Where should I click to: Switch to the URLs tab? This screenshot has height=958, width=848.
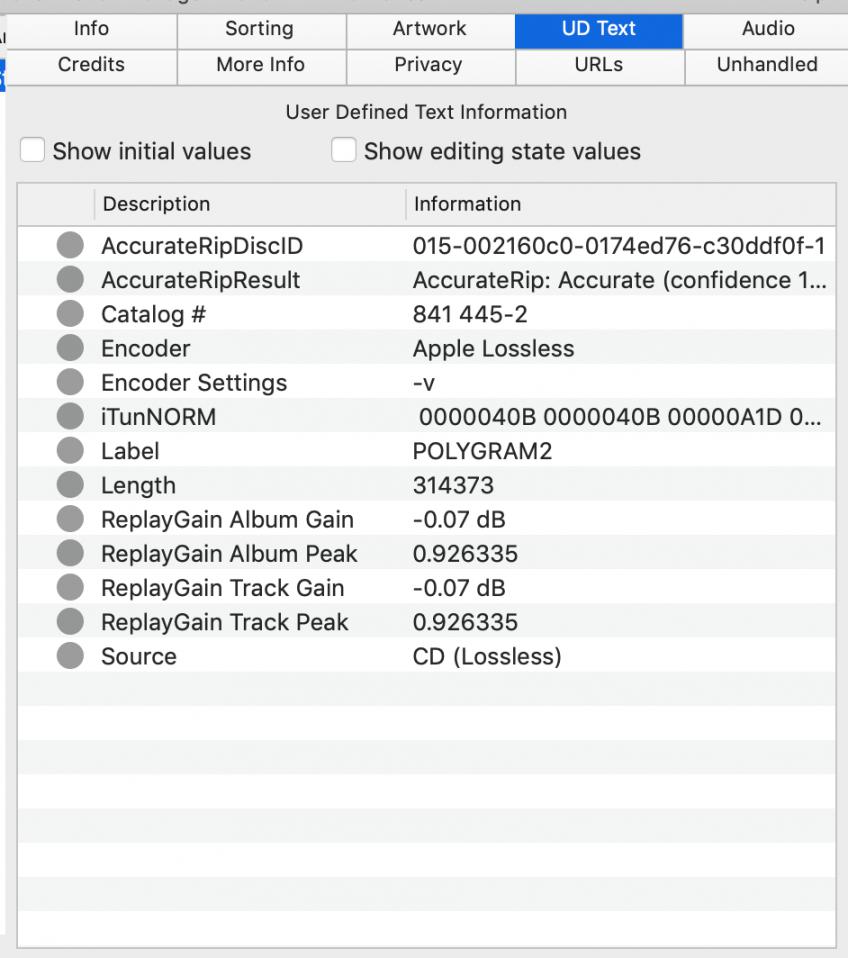click(599, 65)
